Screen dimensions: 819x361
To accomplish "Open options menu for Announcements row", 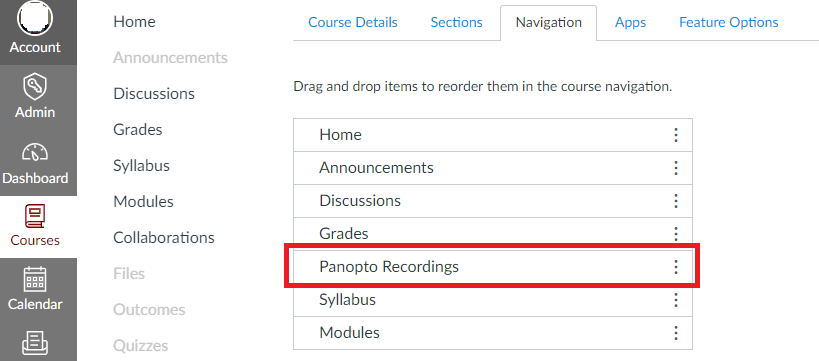I will [x=675, y=168].
